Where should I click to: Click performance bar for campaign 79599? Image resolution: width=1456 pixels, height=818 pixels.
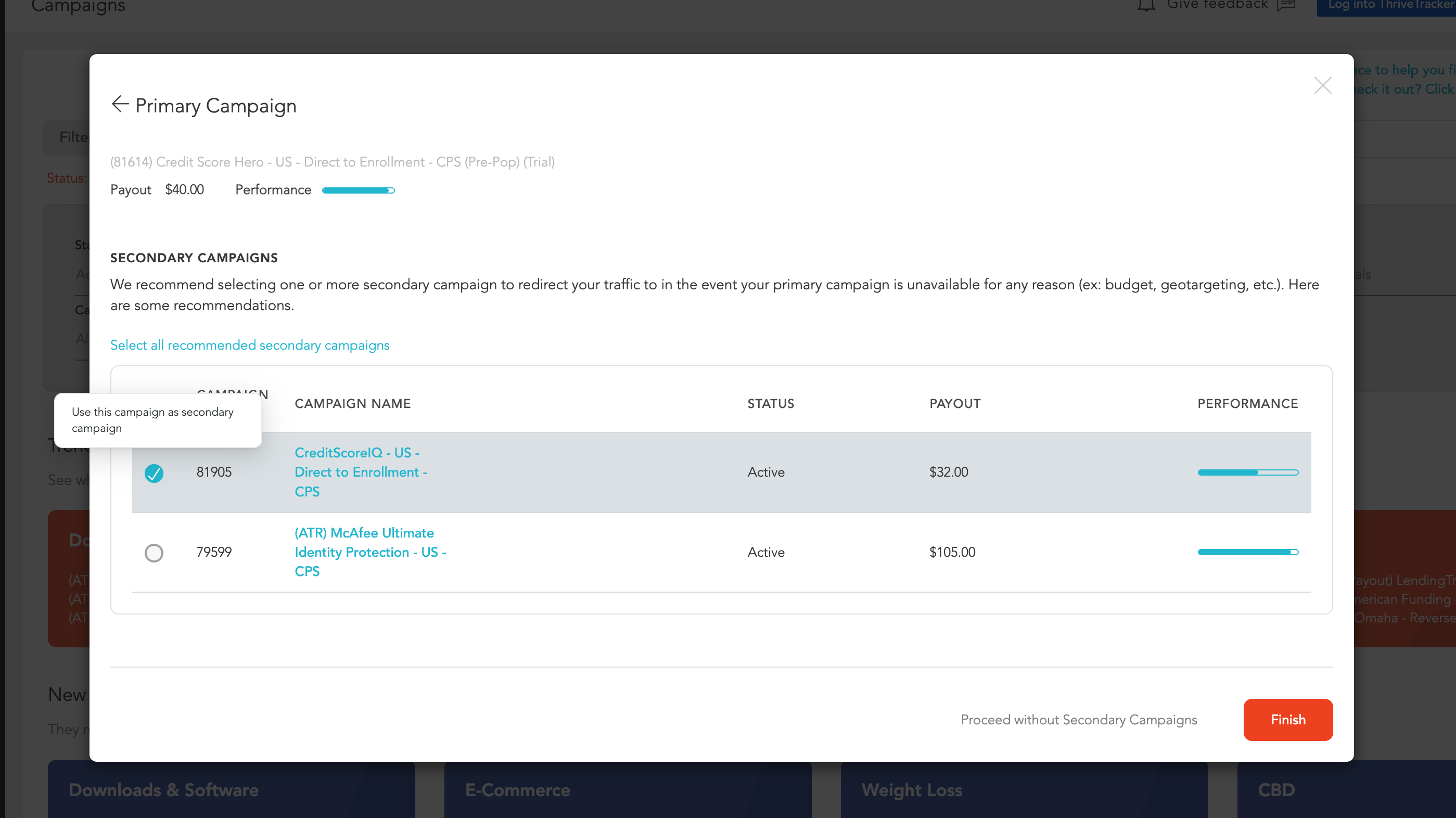1247,552
